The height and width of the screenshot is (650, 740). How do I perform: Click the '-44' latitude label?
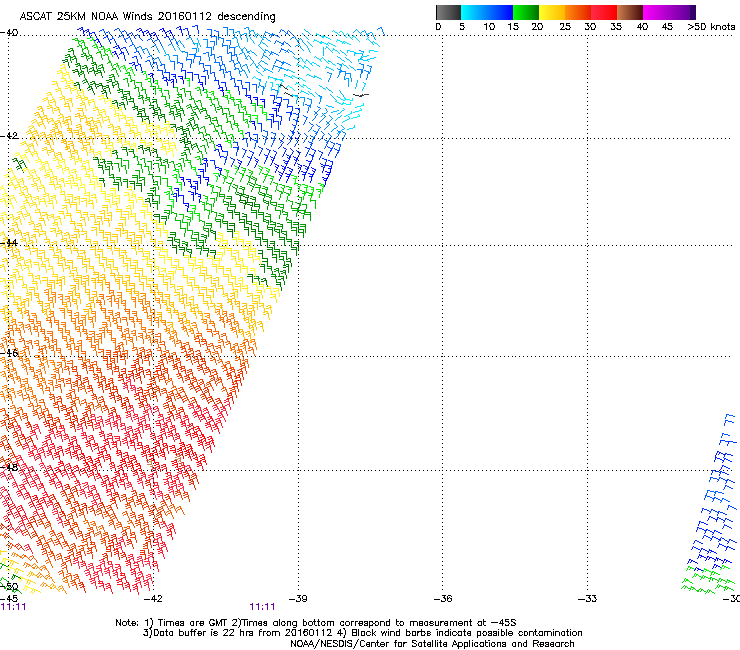(x=9, y=243)
